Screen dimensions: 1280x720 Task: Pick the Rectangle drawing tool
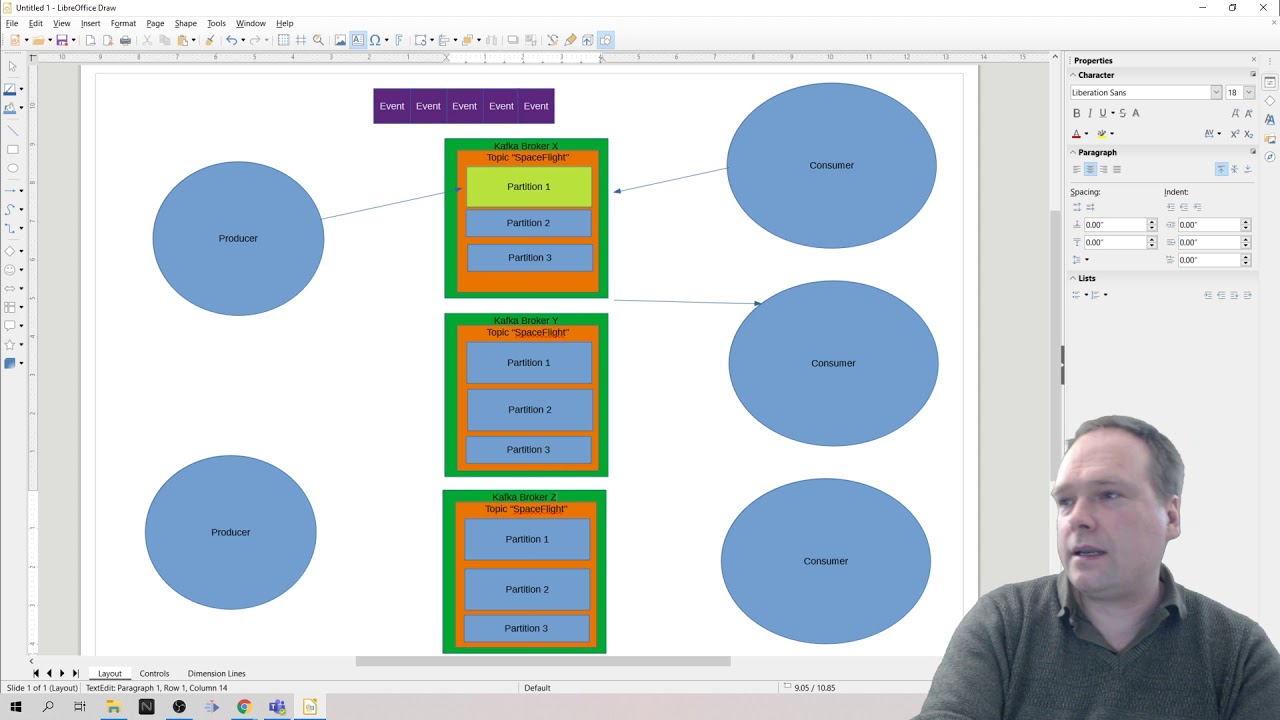tap(12, 149)
